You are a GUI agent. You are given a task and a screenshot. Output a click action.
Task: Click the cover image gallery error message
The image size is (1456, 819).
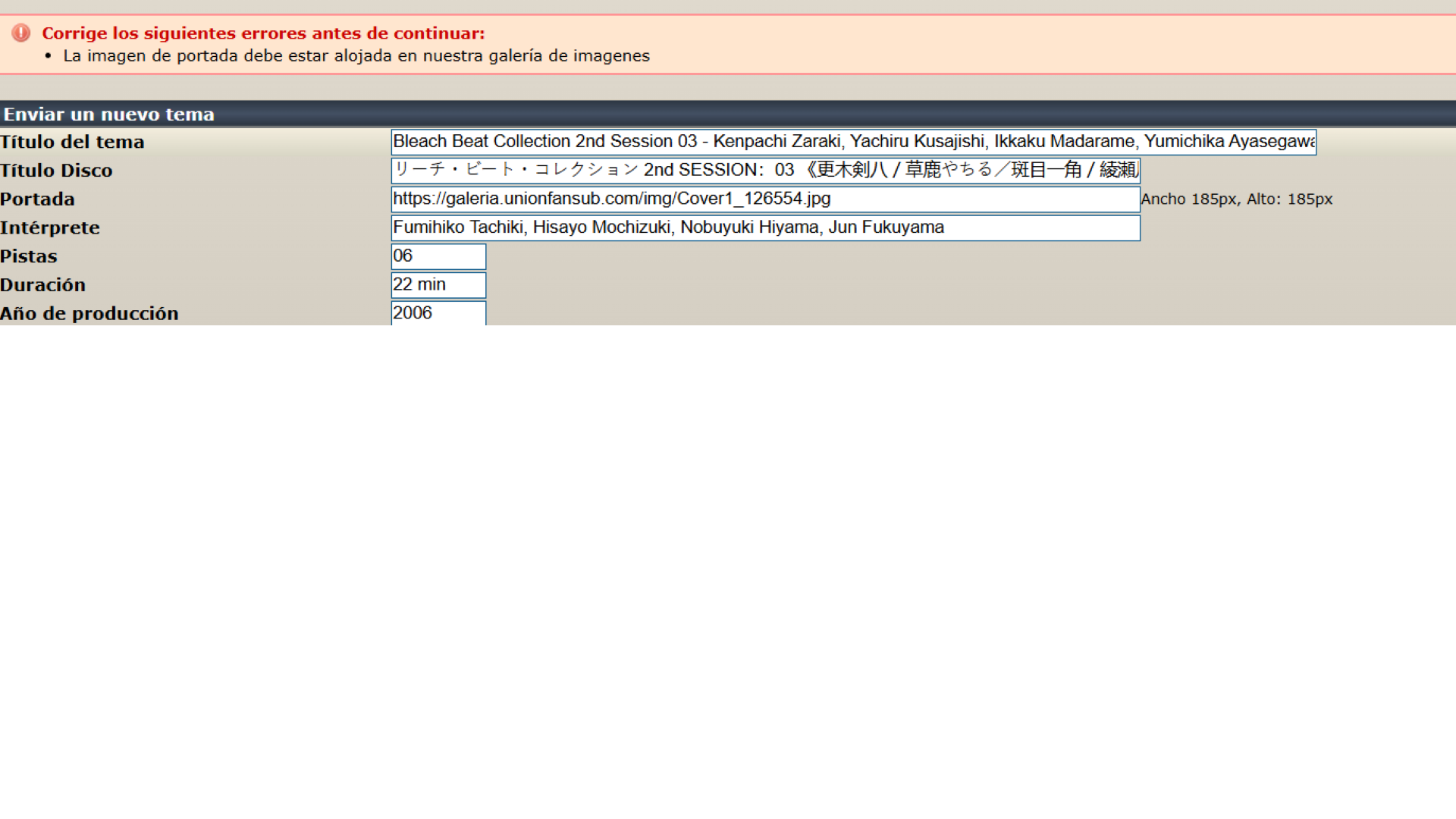356,56
